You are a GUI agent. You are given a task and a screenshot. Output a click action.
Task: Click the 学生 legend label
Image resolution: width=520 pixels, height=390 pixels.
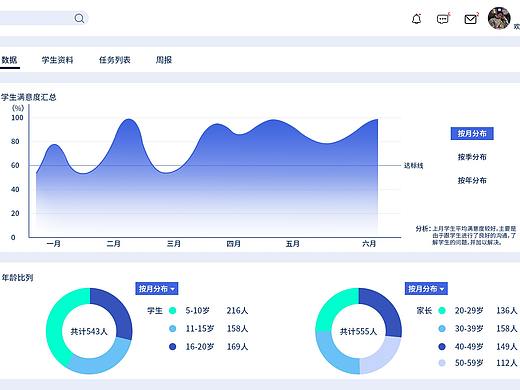[155, 311]
